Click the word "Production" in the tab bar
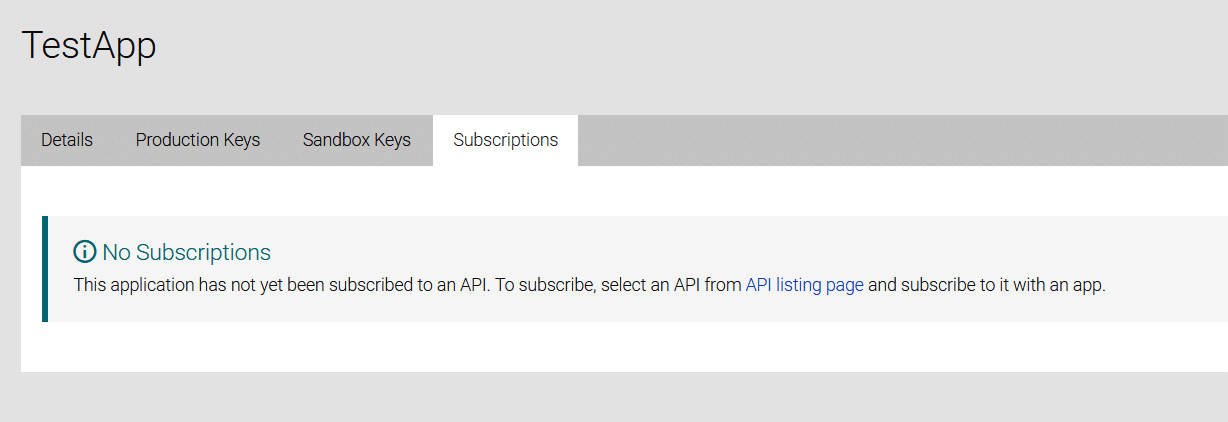 (175, 140)
